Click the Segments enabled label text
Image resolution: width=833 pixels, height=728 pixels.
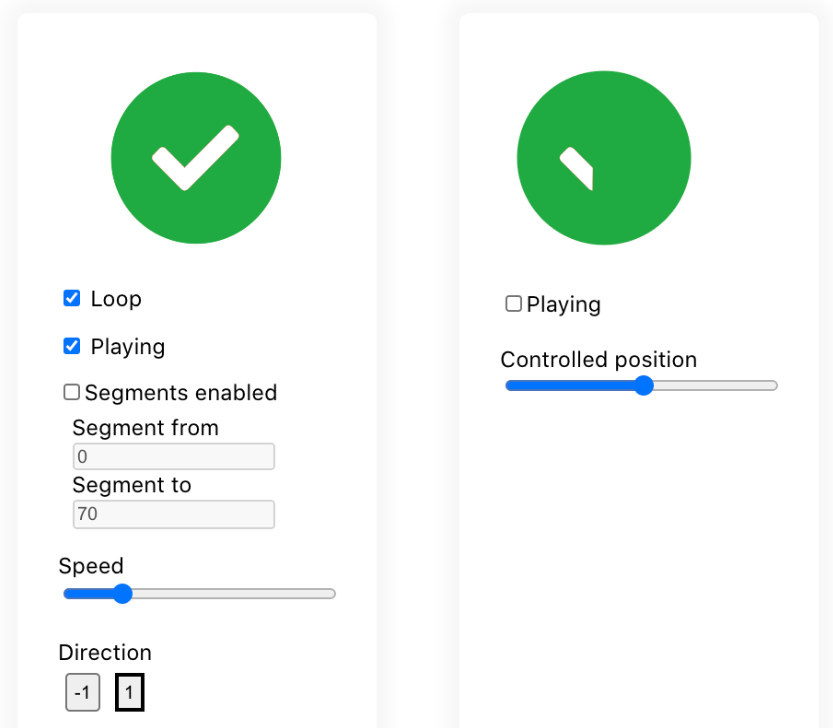pyautogui.click(x=181, y=393)
